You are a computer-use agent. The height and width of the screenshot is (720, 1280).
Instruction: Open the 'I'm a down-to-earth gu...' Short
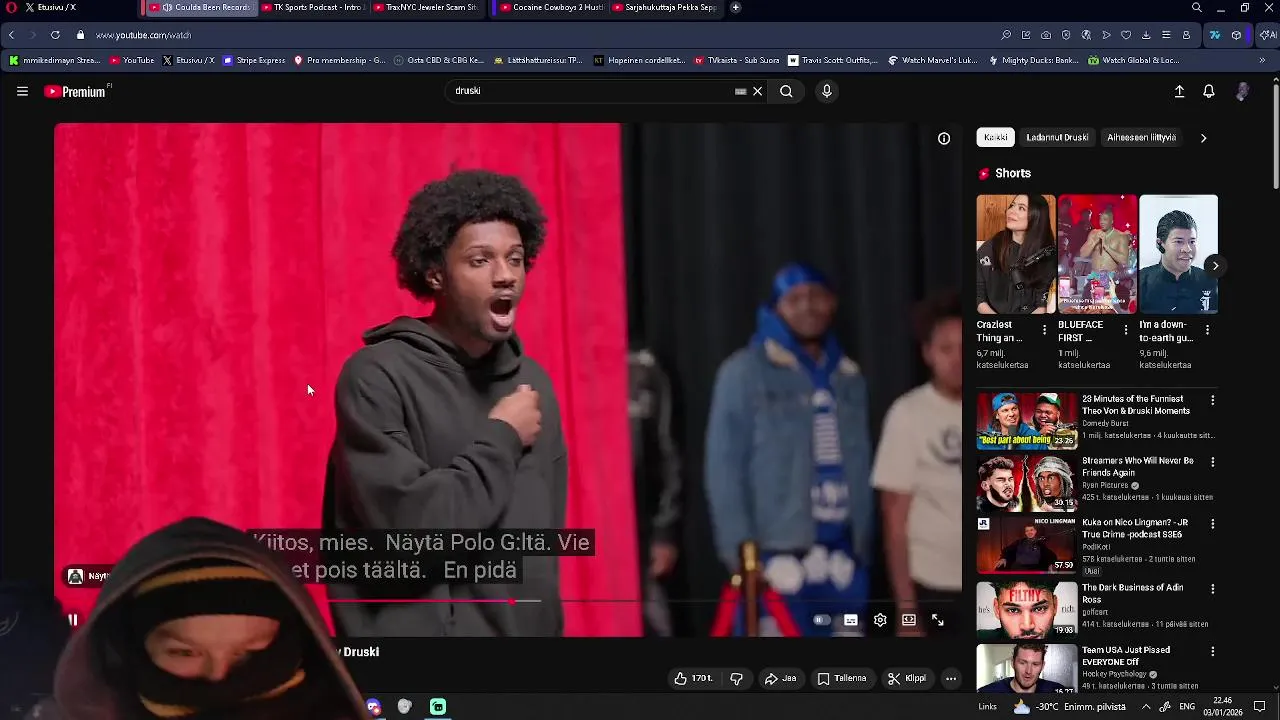coord(1178,254)
